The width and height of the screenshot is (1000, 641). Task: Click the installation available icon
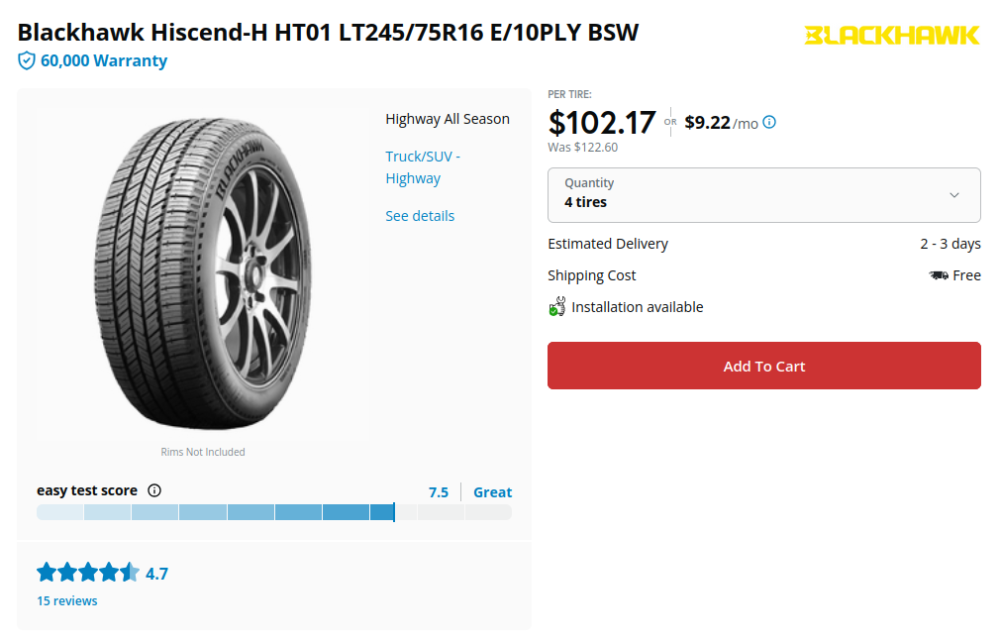[557, 307]
